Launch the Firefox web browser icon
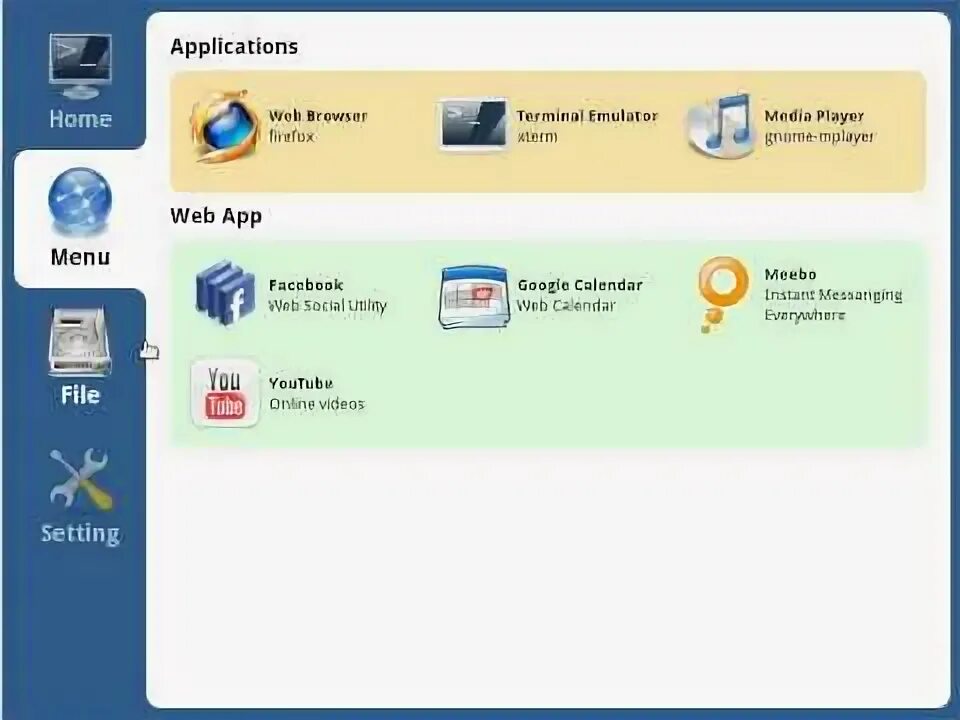Screen dimensions: 960x720 tap(225, 126)
